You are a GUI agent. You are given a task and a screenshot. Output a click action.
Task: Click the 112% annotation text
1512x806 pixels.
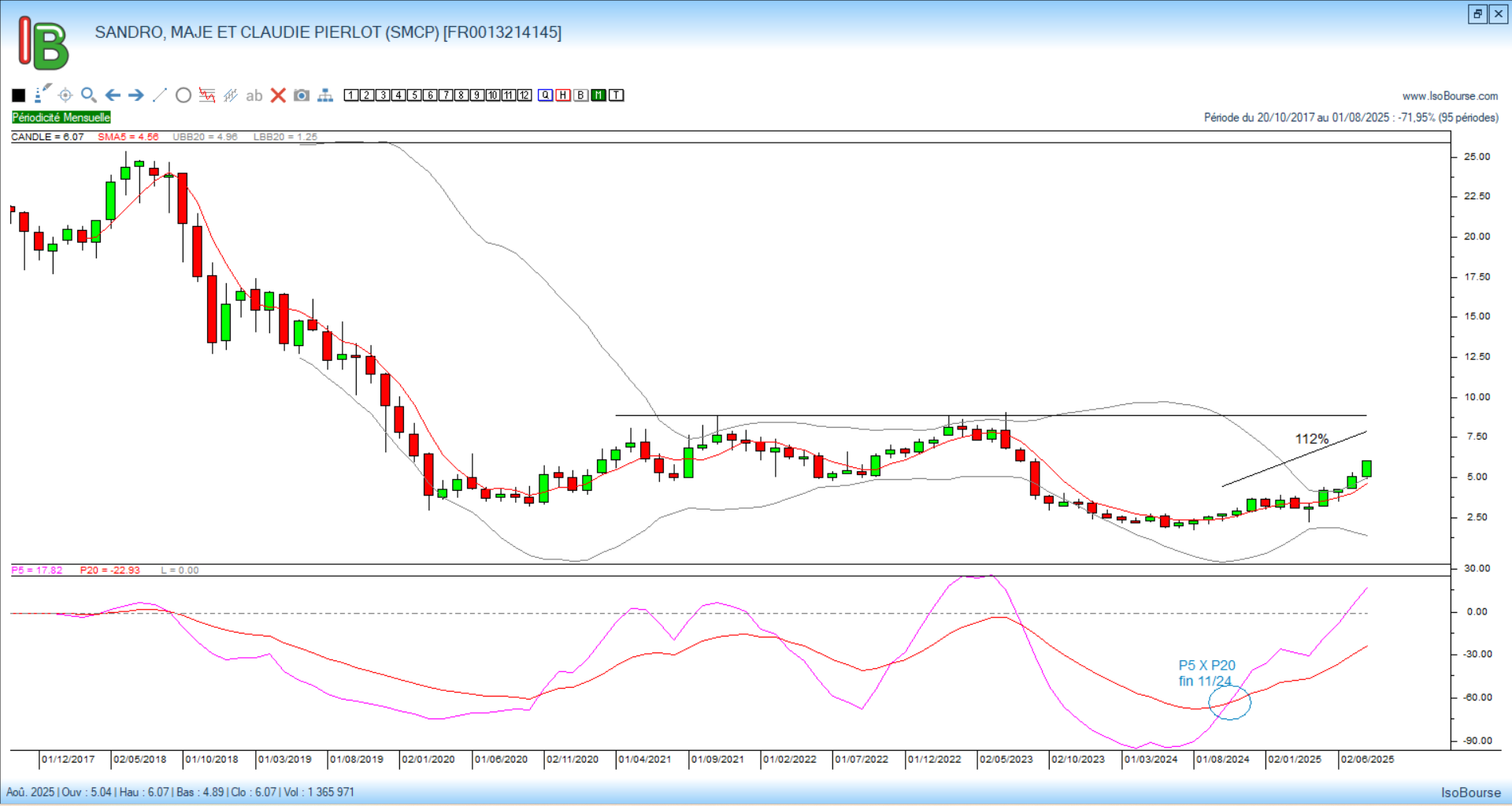(x=1312, y=439)
